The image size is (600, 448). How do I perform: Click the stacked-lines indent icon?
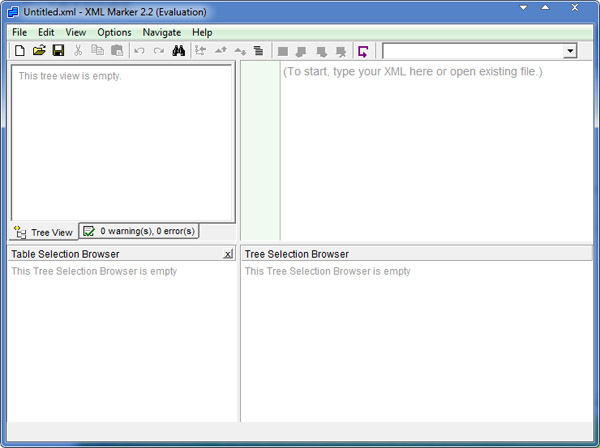[259, 51]
